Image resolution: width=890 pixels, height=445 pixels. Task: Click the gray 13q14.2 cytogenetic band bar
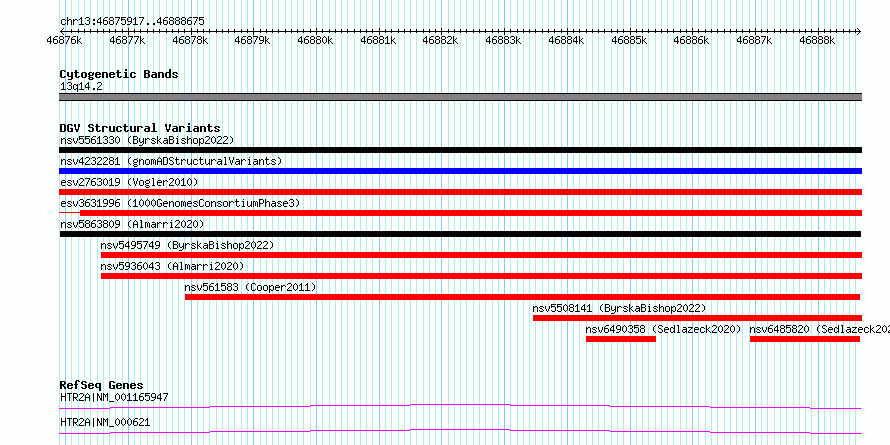(x=460, y=97)
